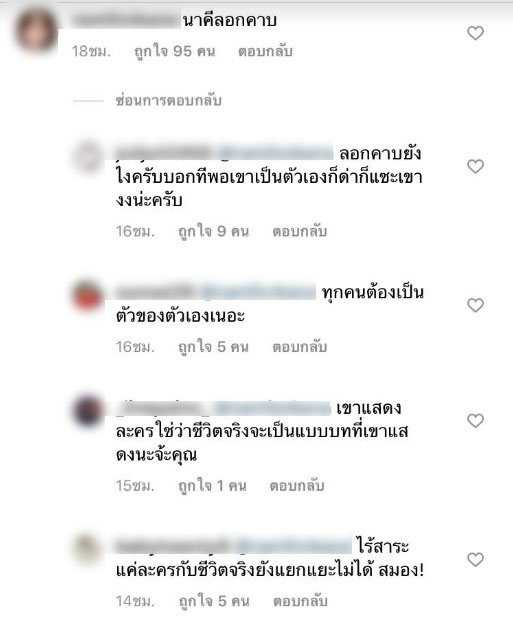513x618 pixels.
Task: Like the top comment liked by 95 people
Action: click(x=476, y=33)
